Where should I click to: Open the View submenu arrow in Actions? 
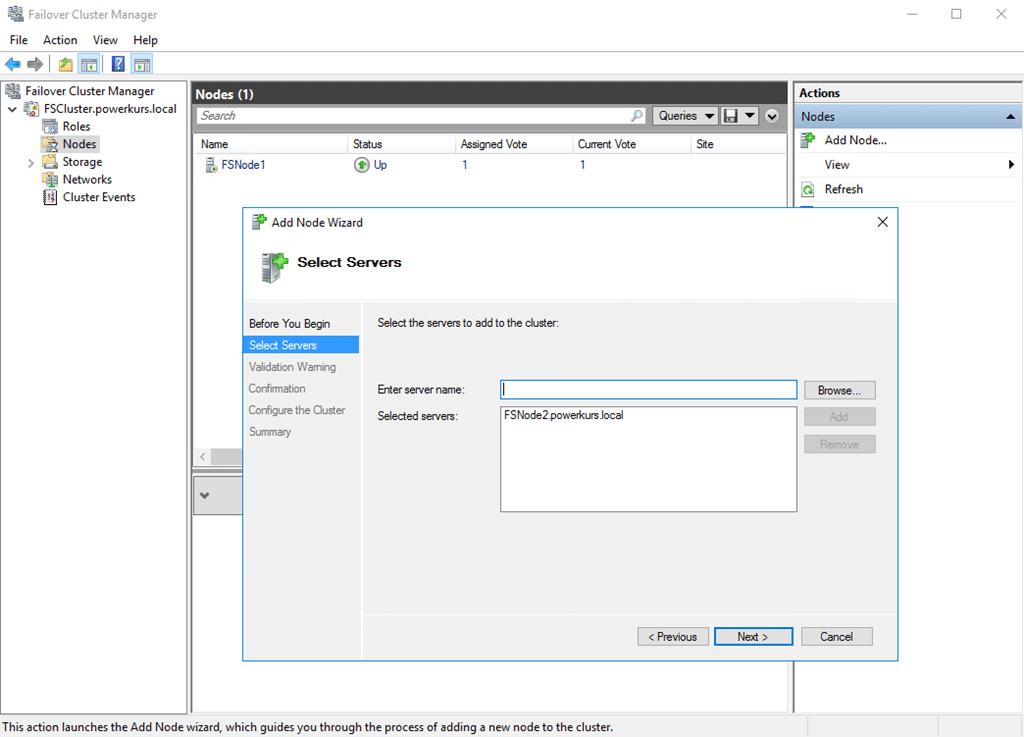[1011, 165]
